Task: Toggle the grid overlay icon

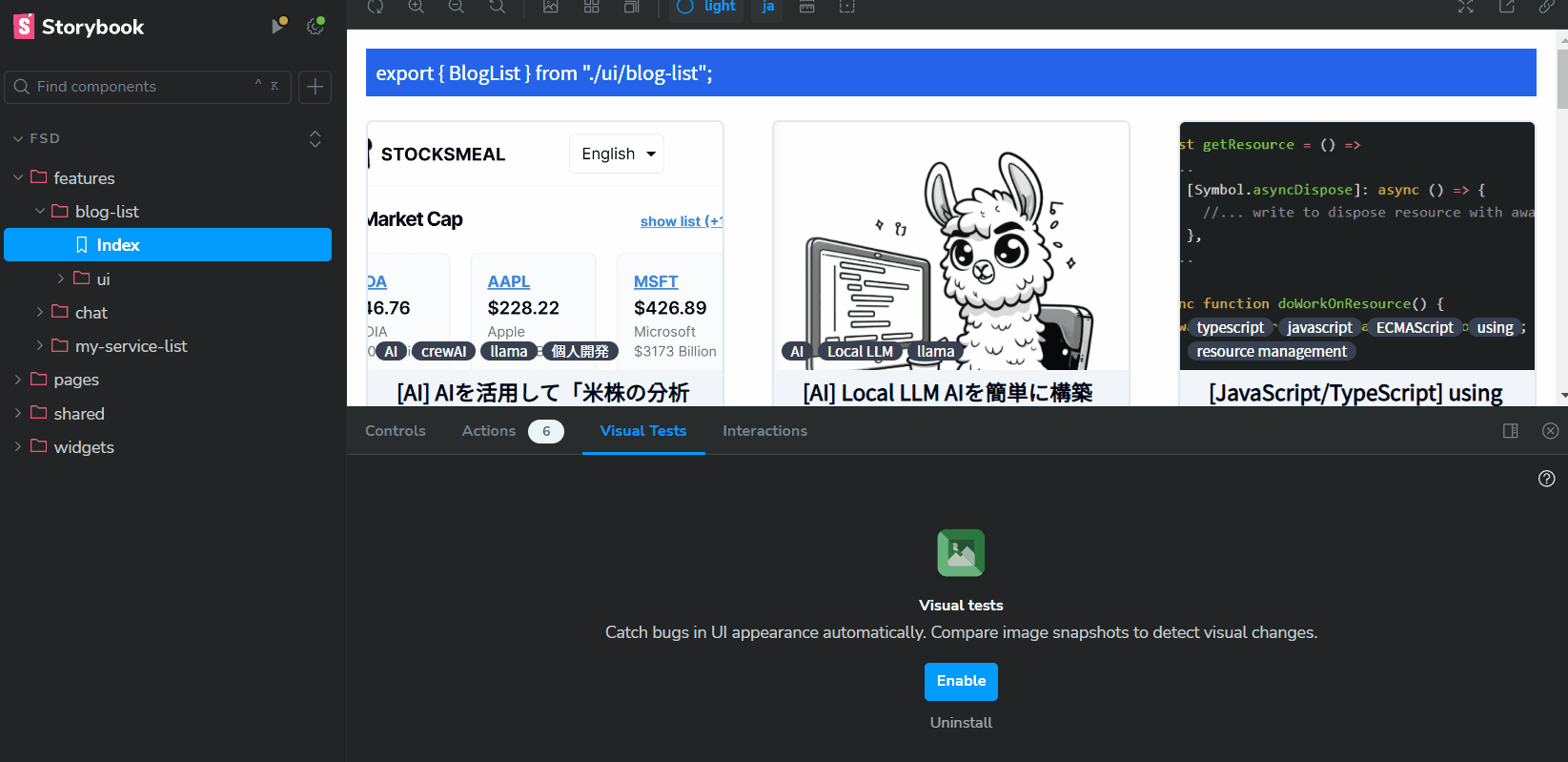Action: pos(591,7)
